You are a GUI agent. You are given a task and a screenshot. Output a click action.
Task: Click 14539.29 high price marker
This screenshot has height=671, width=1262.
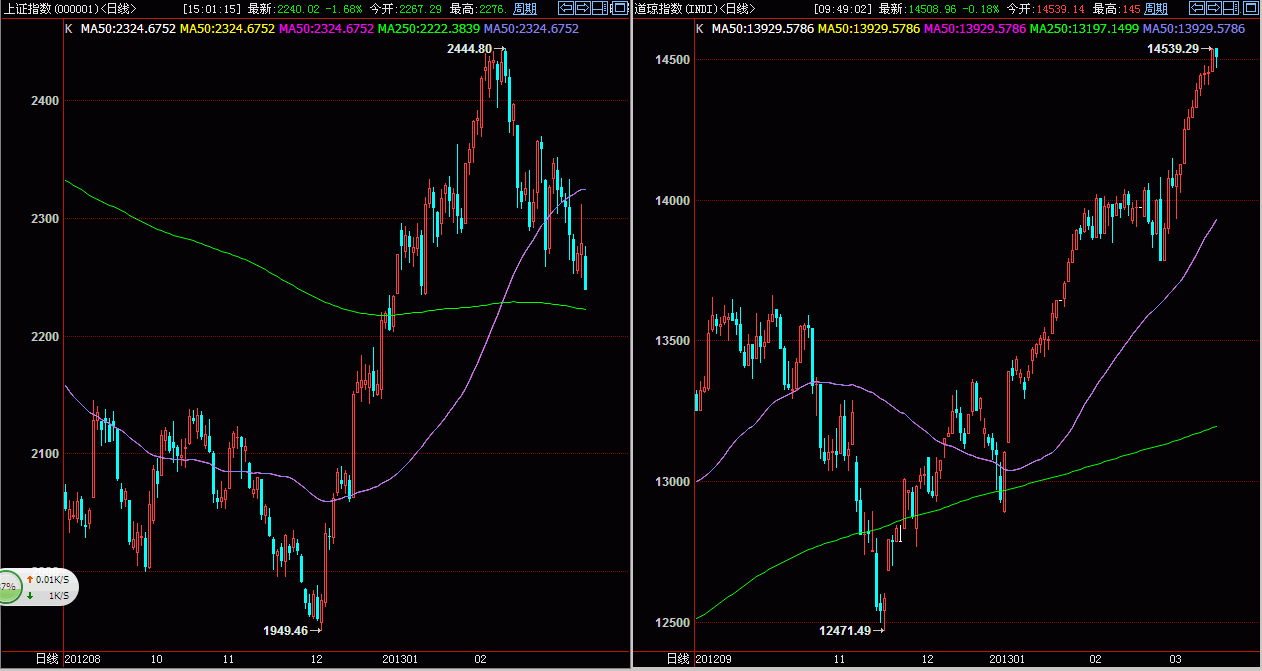pos(1173,48)
